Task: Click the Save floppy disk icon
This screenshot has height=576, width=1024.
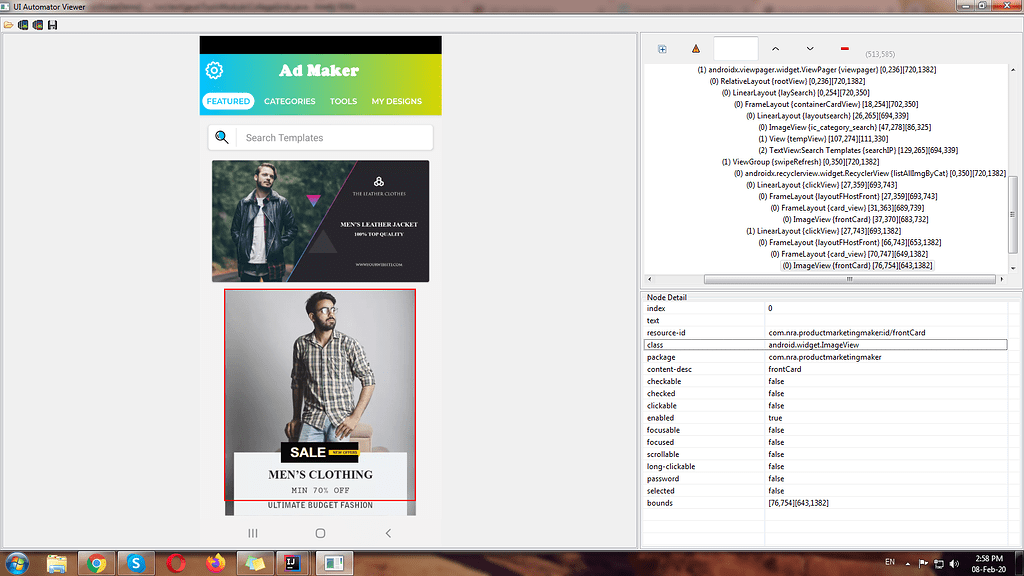Action: 52,24
